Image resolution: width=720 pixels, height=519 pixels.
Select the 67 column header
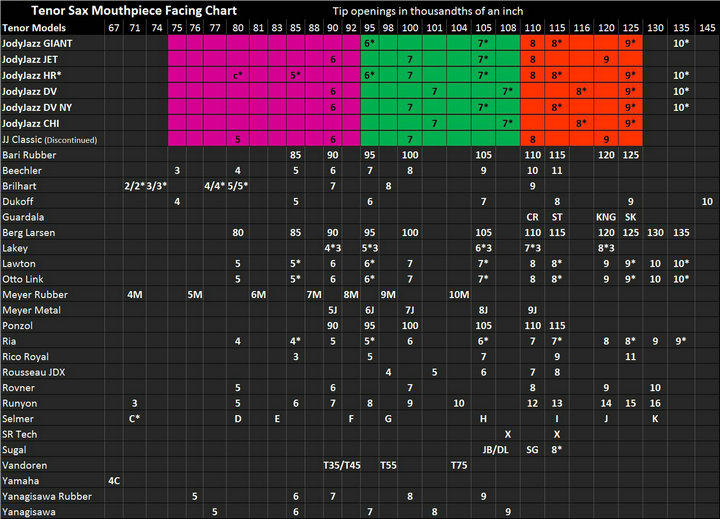[114, 28]
